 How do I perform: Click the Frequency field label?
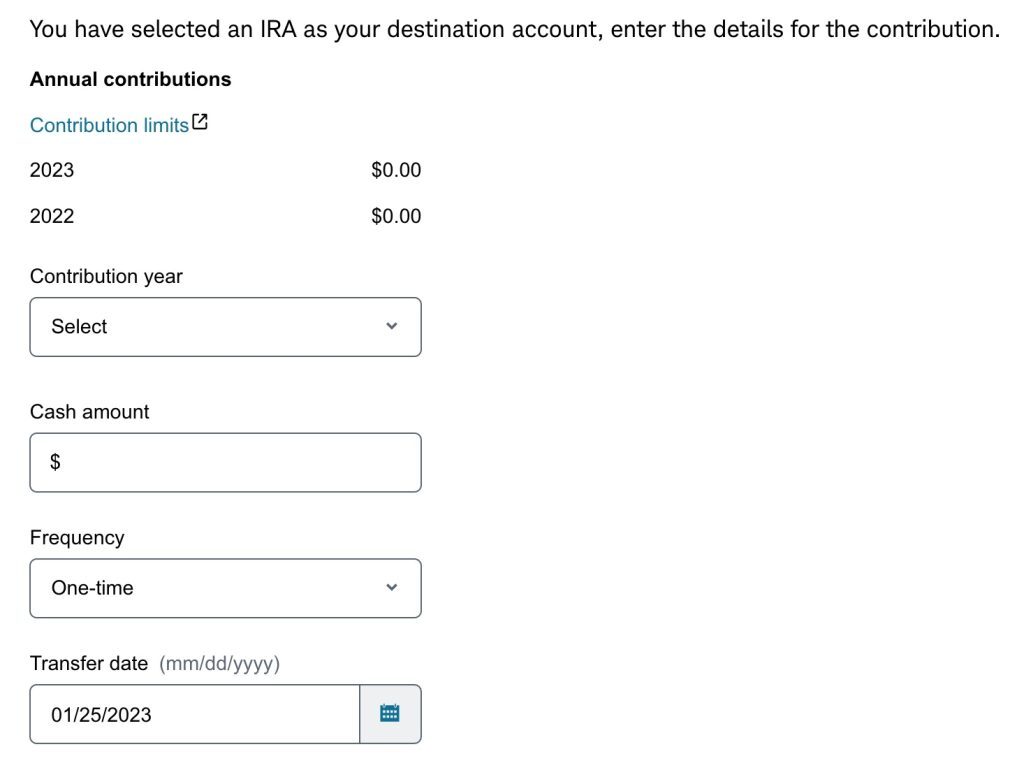77,538
